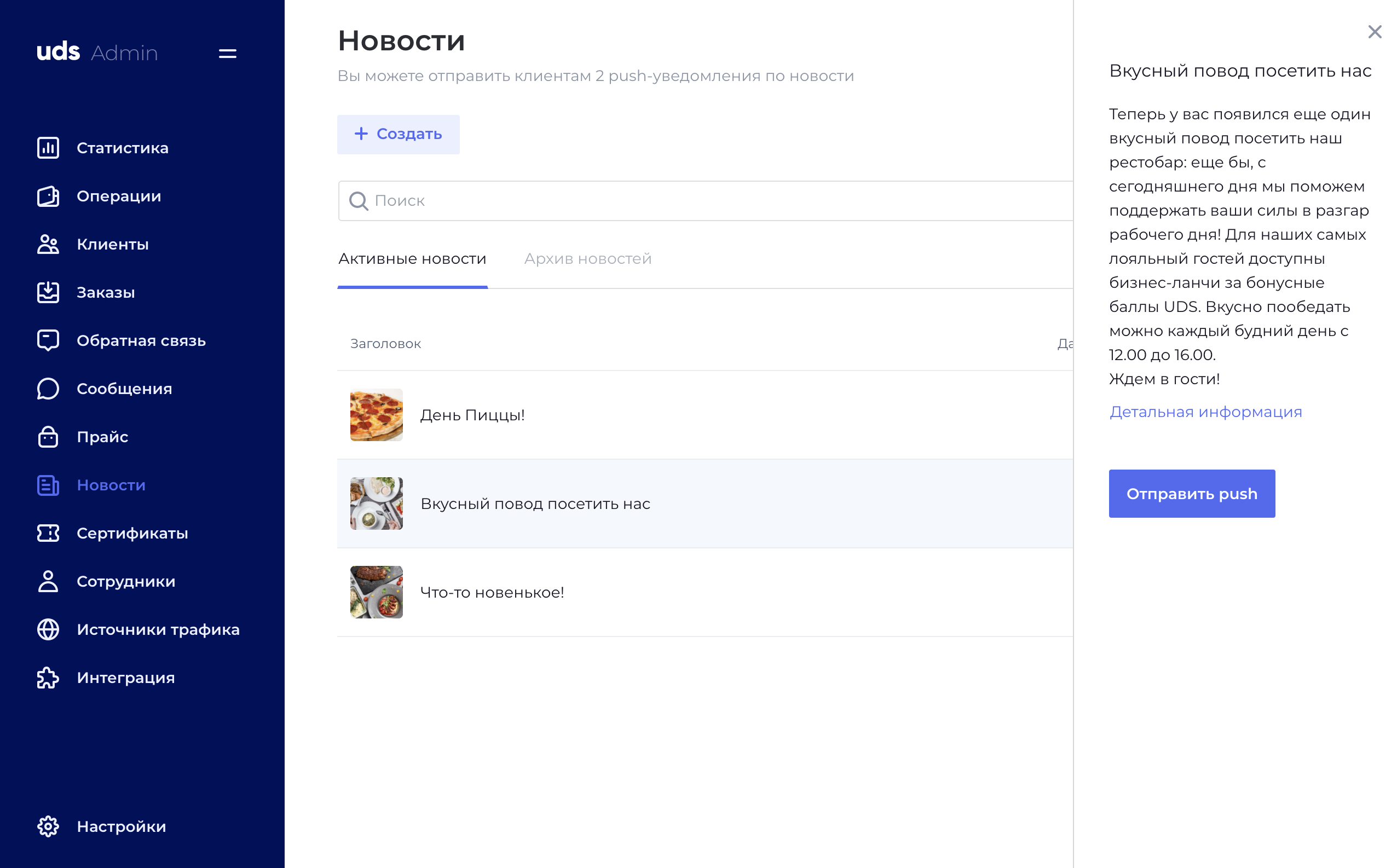Image resolution: width=1397 pixels, height=868 pixels.
Task: Select the Источники трафика globe icon
Action: click(47, 629)
